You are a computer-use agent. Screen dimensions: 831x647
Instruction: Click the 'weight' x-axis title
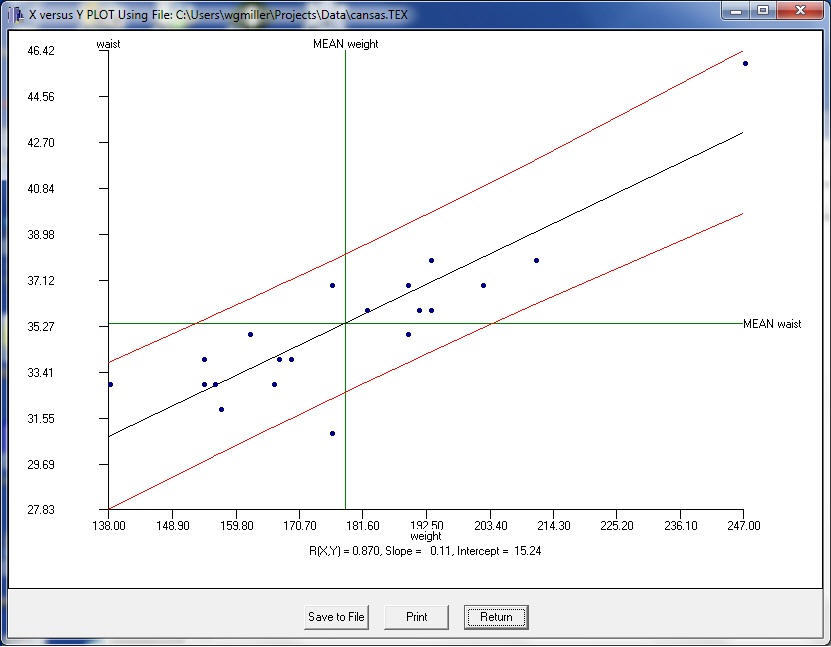point(426,536)
